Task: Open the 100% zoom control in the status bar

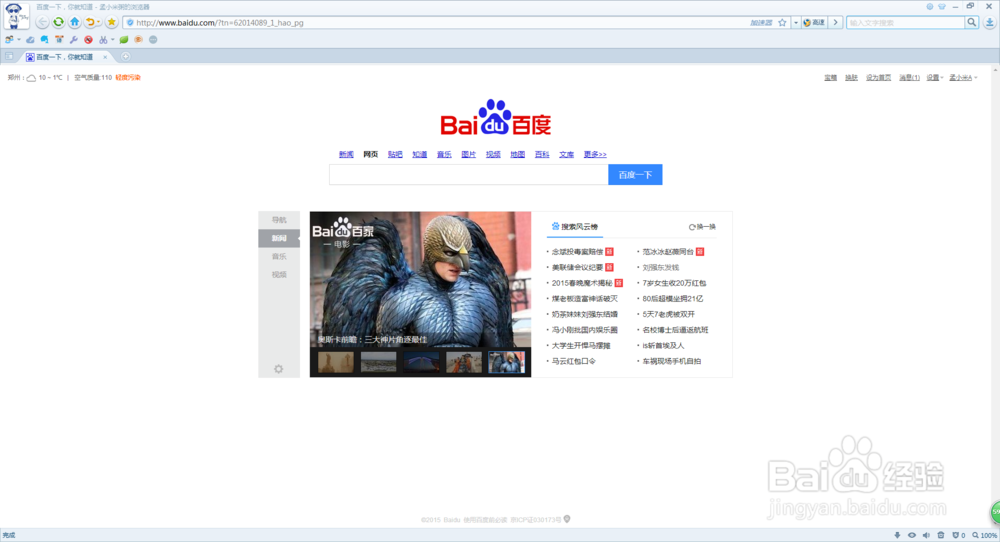Action: tap(985, 536)
